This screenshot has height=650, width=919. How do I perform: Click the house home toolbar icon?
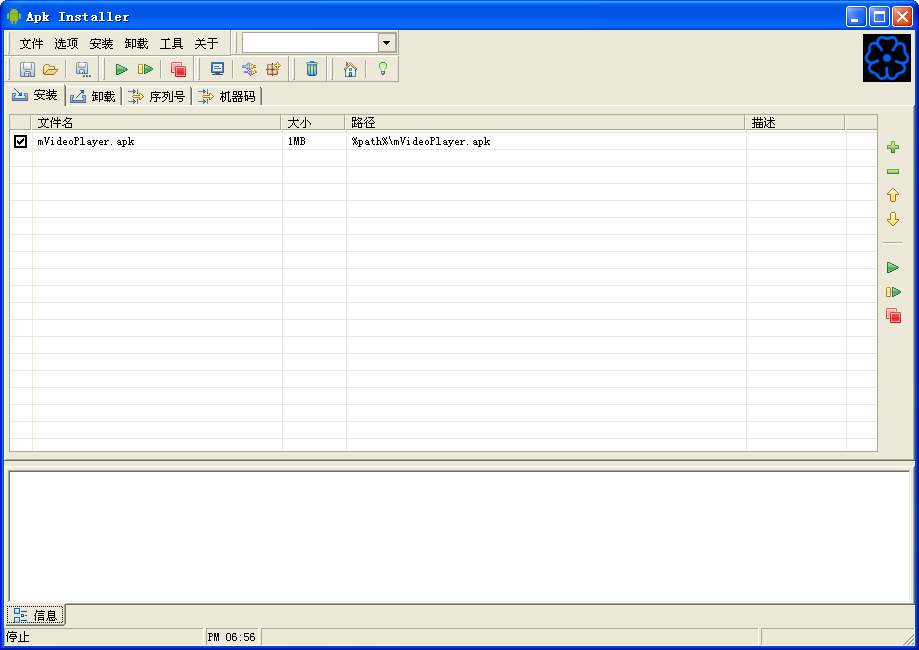350,69
